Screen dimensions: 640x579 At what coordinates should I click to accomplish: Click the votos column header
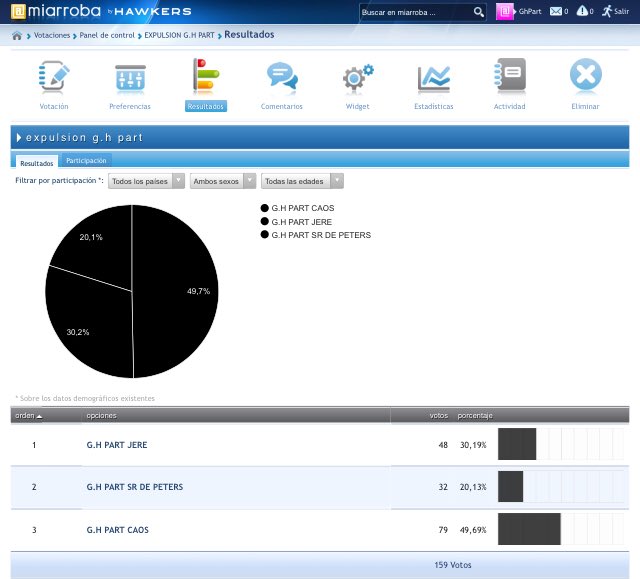438,415
